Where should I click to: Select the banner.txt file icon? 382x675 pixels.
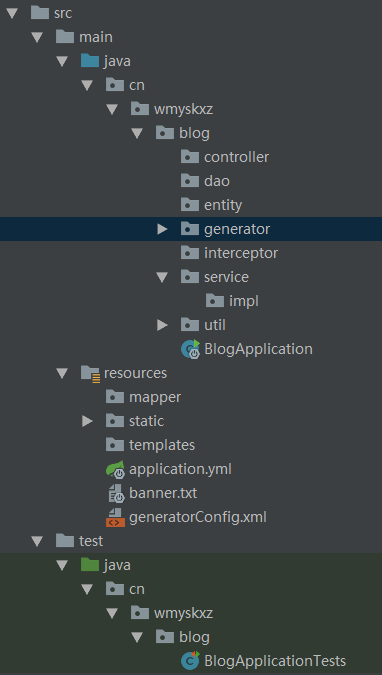[116, 493]
